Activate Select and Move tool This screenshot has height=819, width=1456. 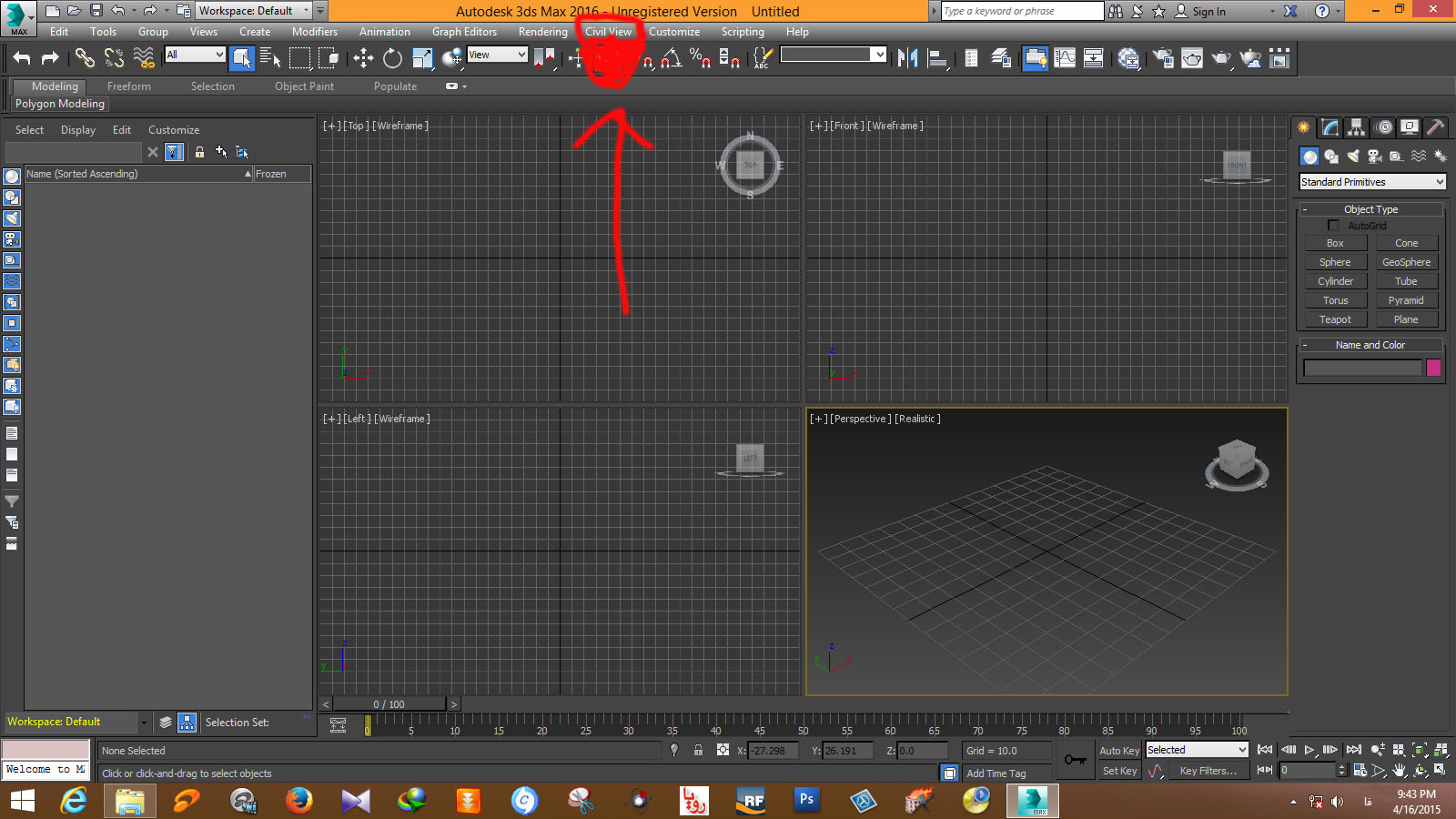click(x=363, y=59)
